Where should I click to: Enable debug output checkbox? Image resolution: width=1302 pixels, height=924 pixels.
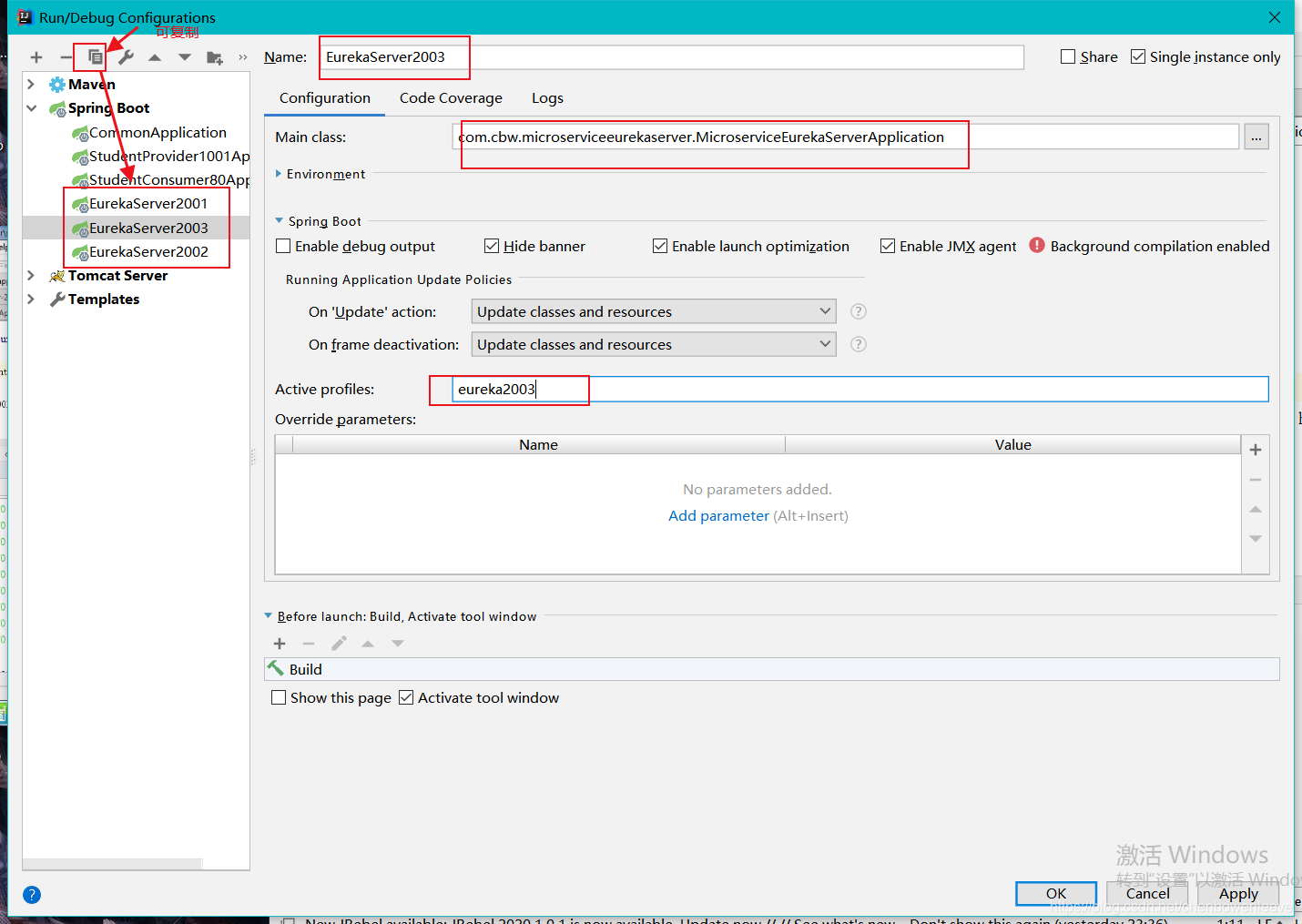pyautogui.click(x=283, y=246)
